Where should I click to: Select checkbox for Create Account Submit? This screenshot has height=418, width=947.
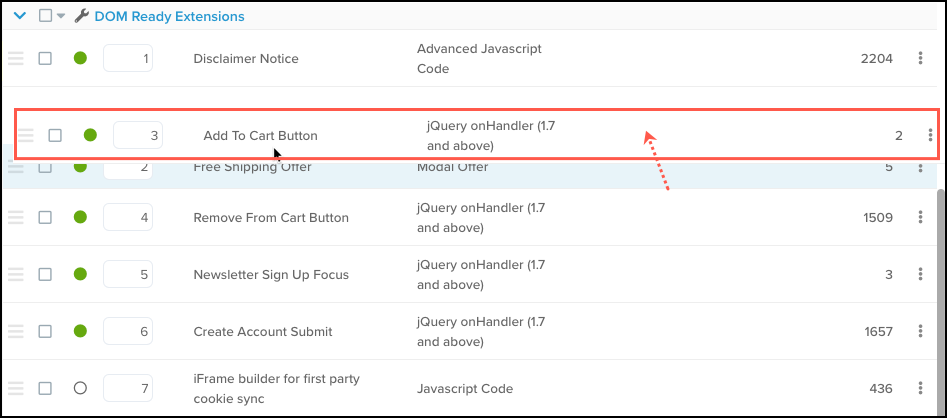45,331
